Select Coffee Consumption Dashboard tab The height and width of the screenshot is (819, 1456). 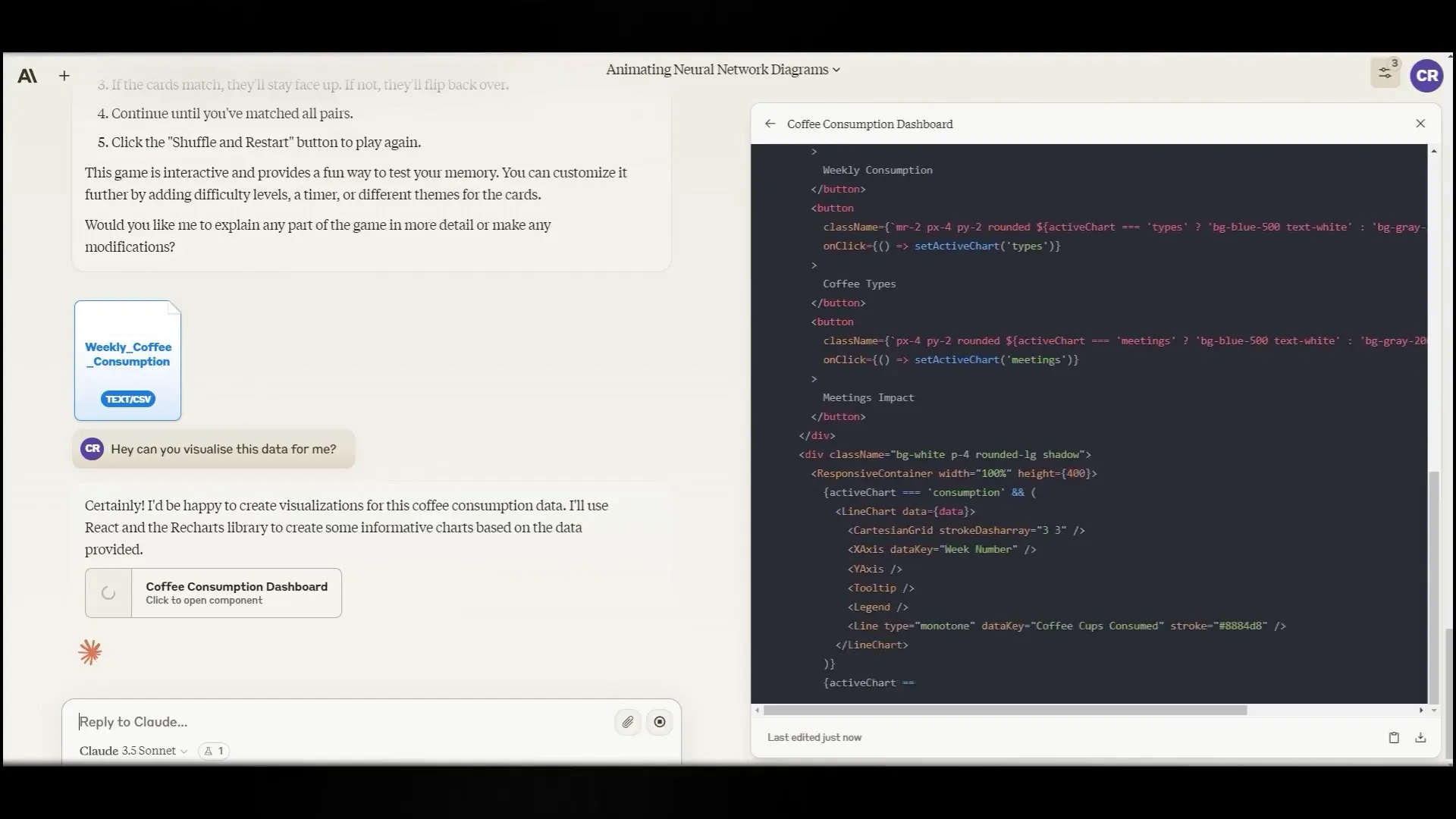coord(870,123)
